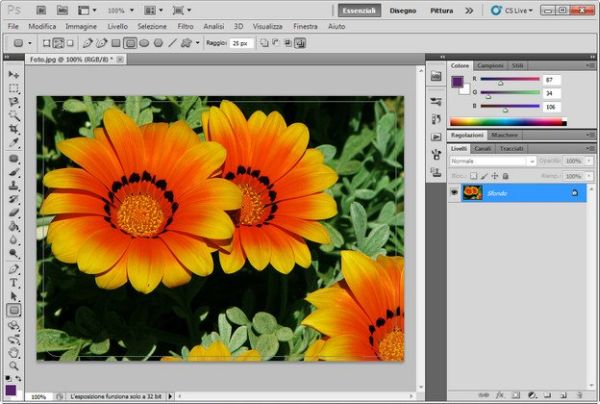The height and width of the screenshot is (404, 600).
Task: Select the Move tool in toolbox
Action: (x=14, y=74)
